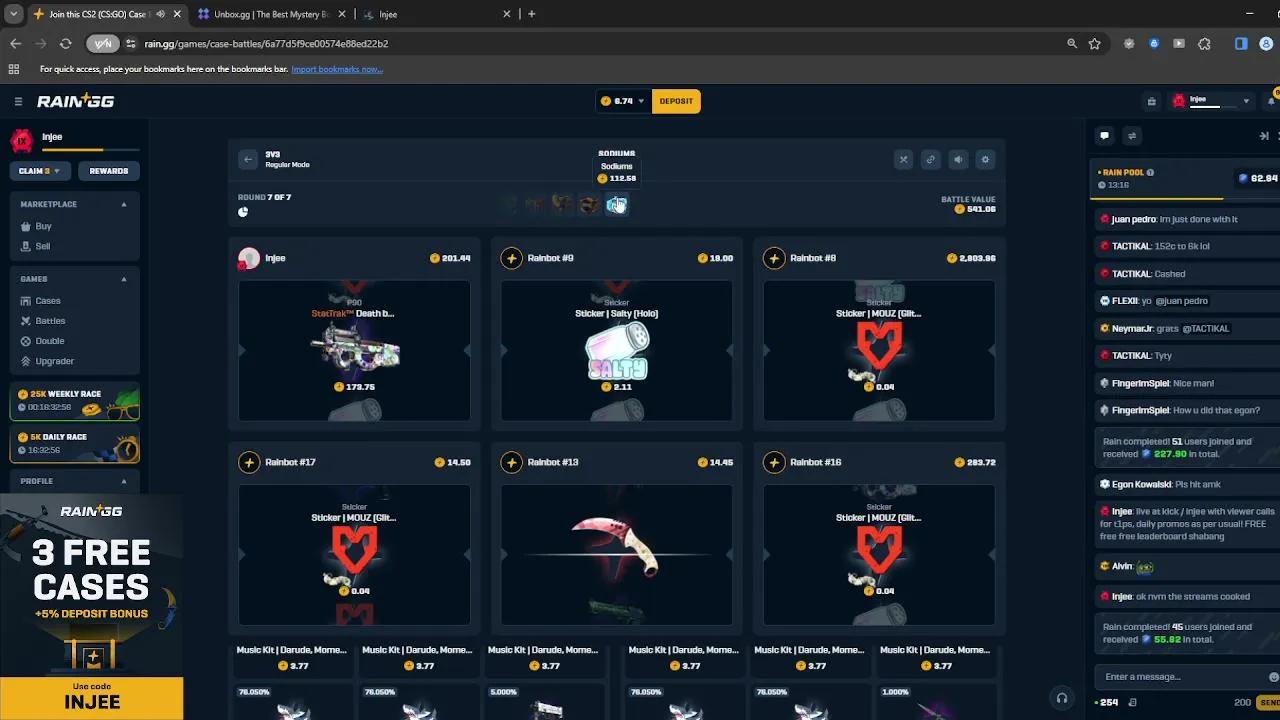Click Rainbot #9's Sticker Salty Holo card
The height and width of the screenshot is (720, 1280).
[616, 351]
